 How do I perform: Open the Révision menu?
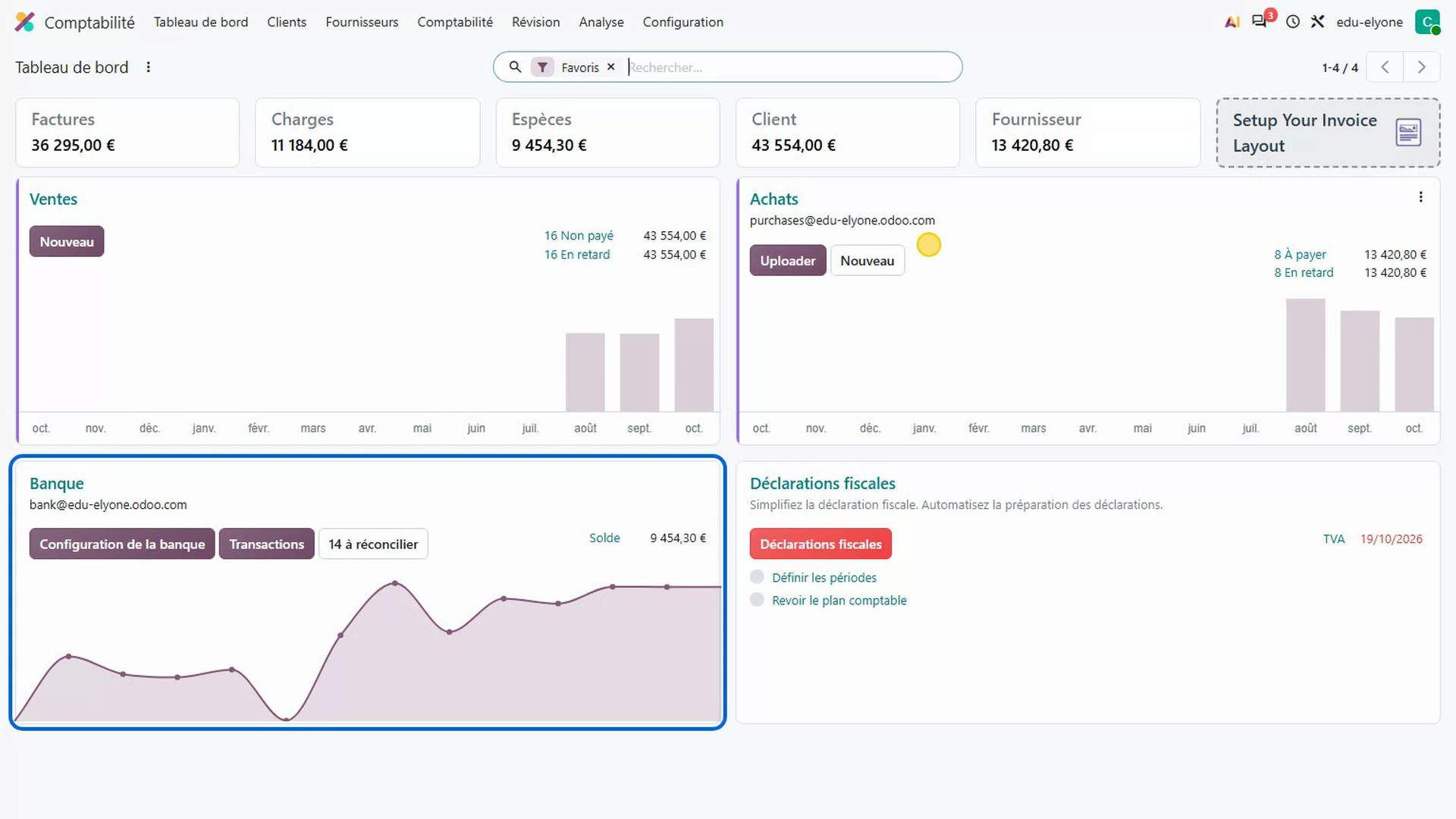pos(536,22)
